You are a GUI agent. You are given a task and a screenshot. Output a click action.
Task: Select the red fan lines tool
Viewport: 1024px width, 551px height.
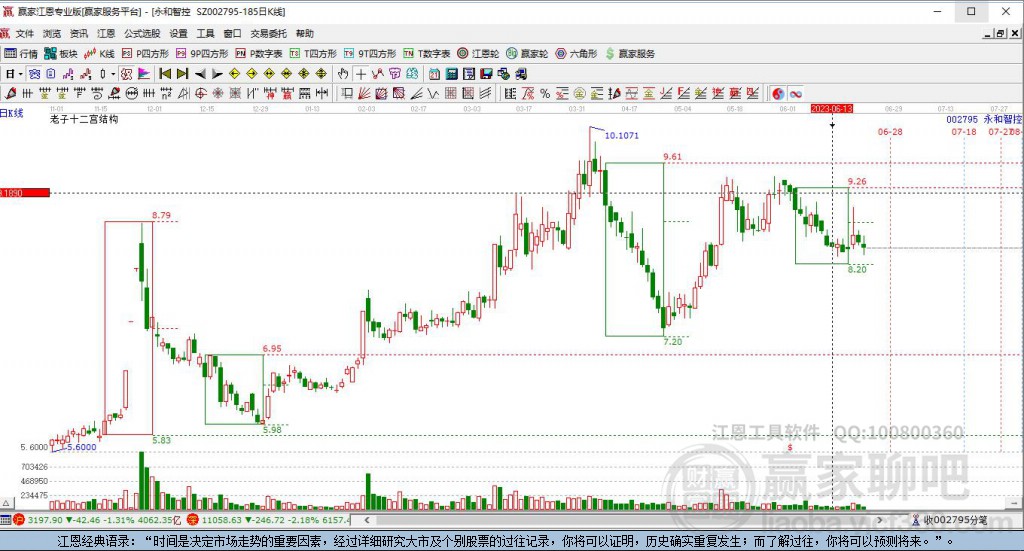click(x=364, y=93)
